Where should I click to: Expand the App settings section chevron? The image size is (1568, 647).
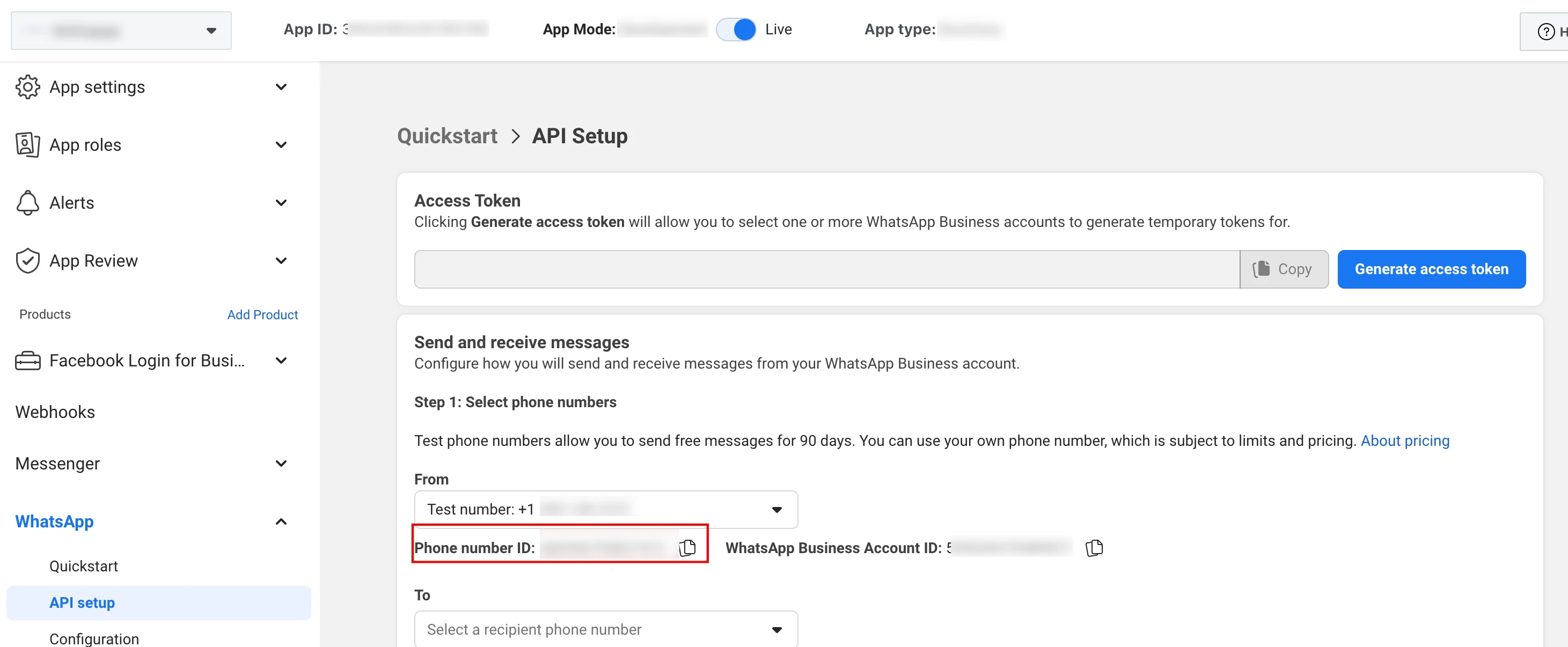(281, 87)
